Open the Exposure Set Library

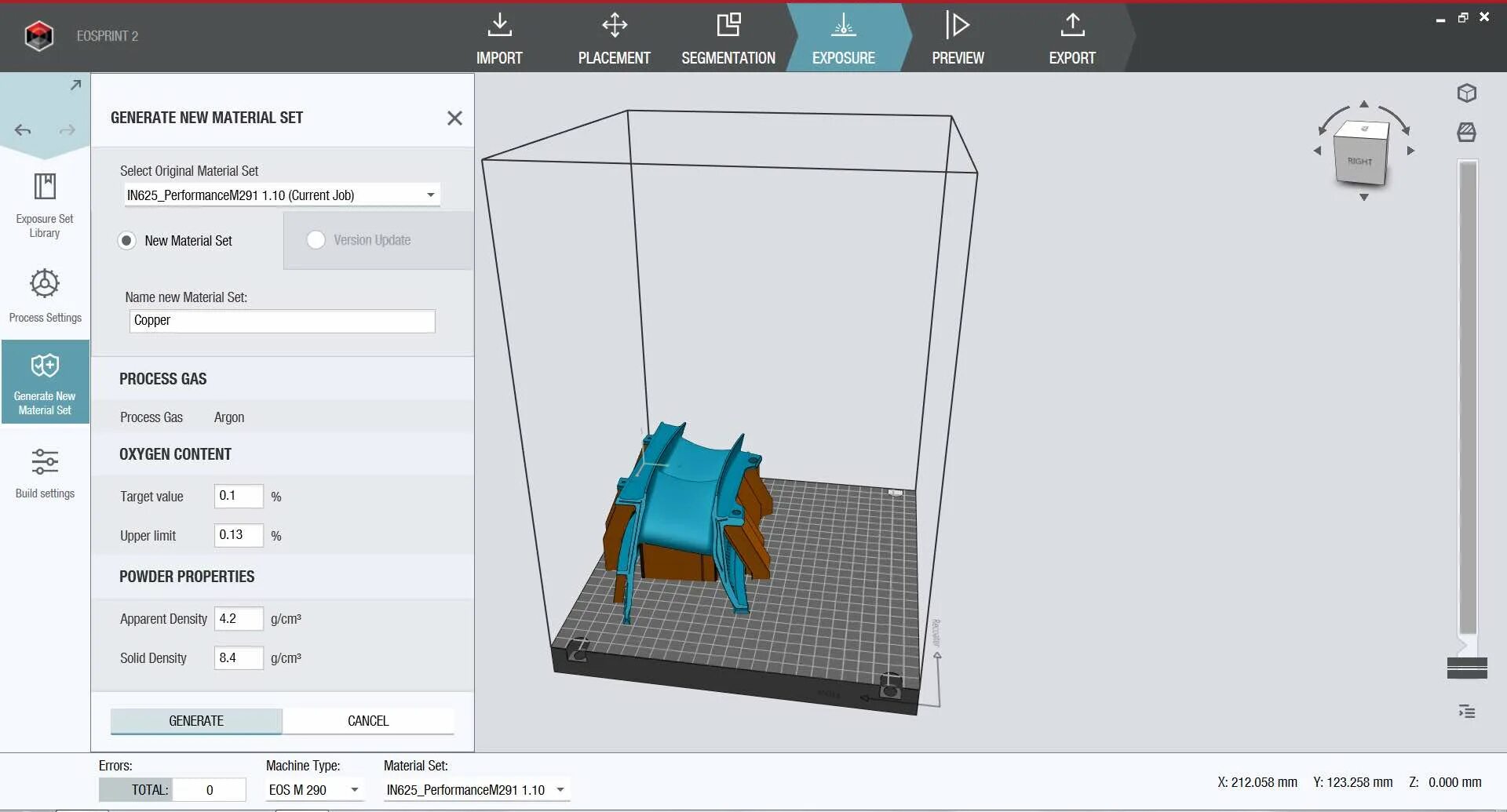[45, 206]
